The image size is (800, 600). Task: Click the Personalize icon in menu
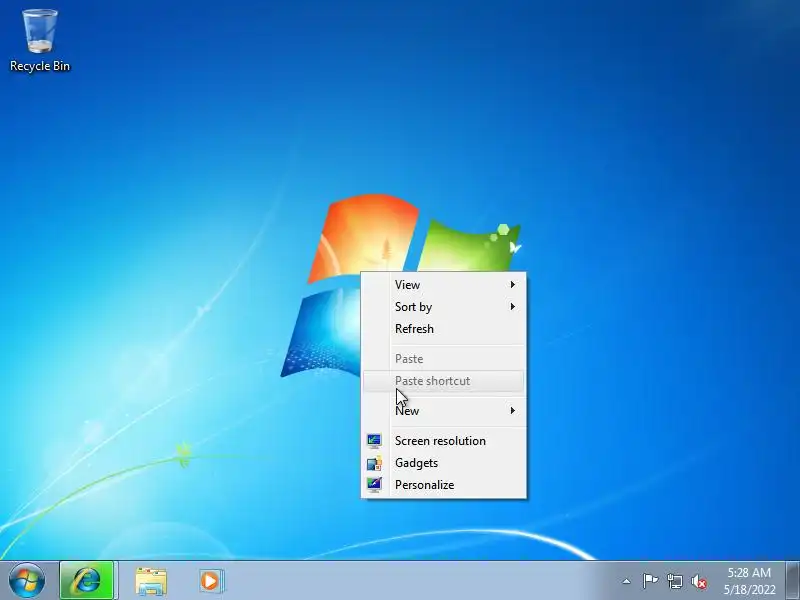point(374,485)
